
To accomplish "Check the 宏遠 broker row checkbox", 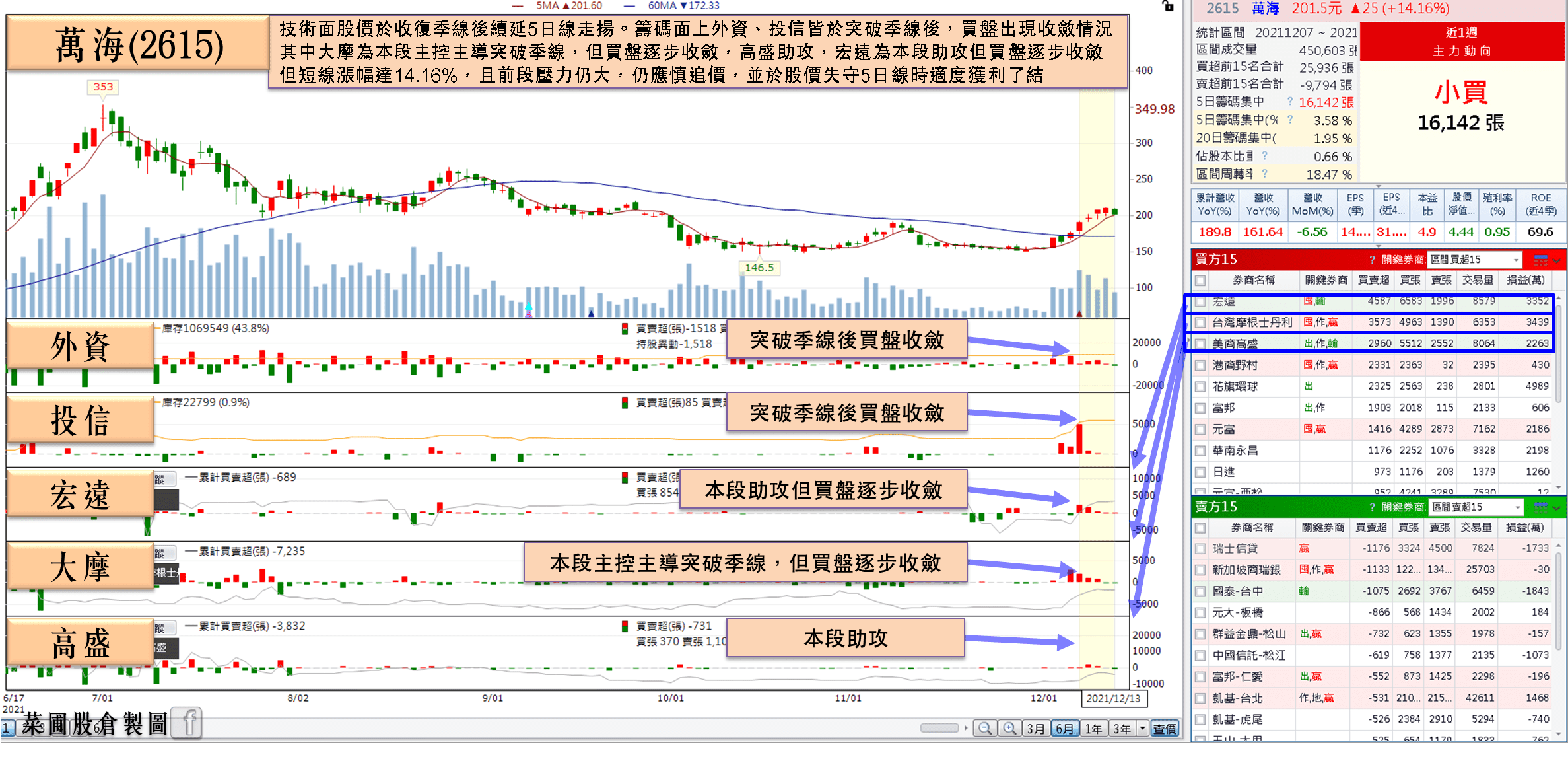I will [1200, 301].
